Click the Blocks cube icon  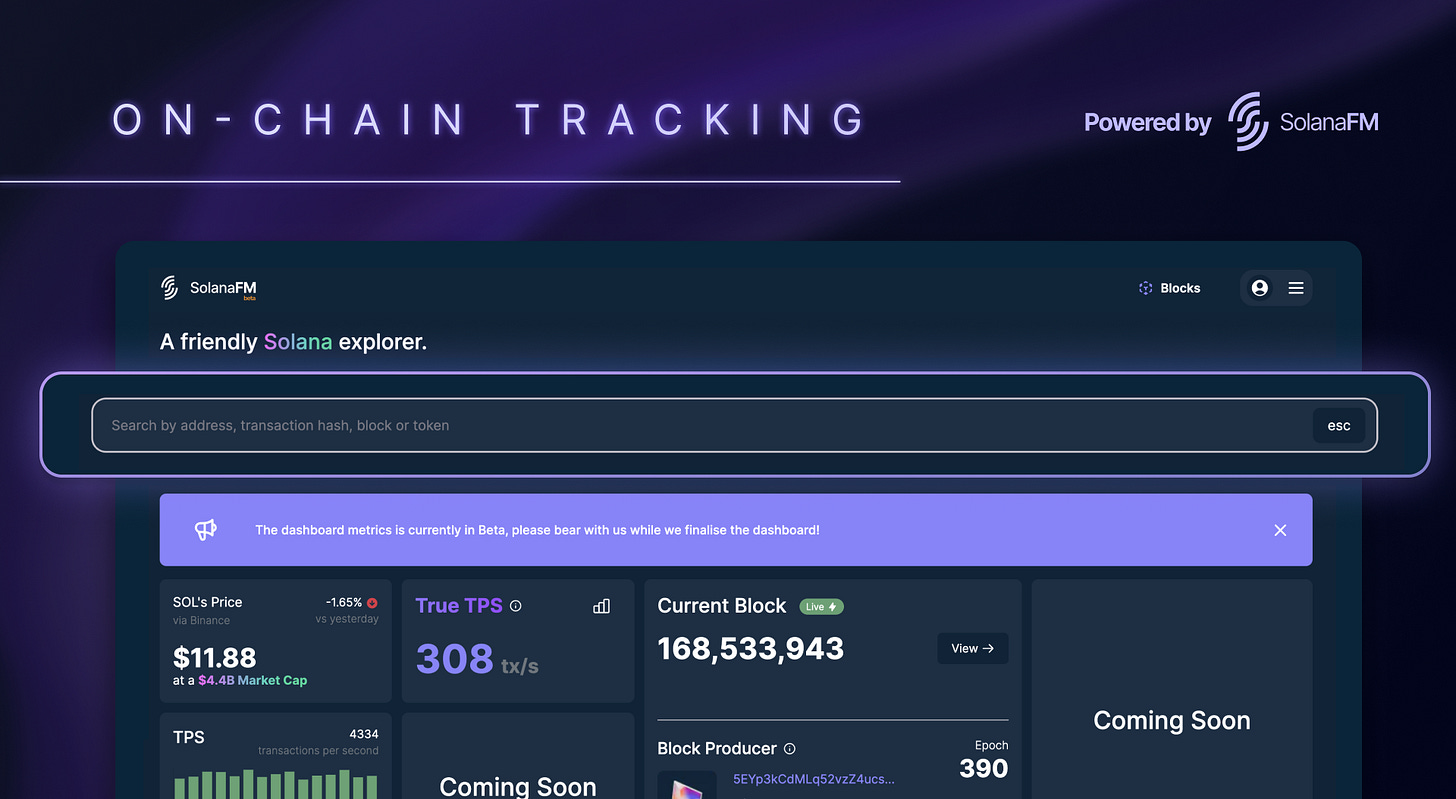(1145, 288)
